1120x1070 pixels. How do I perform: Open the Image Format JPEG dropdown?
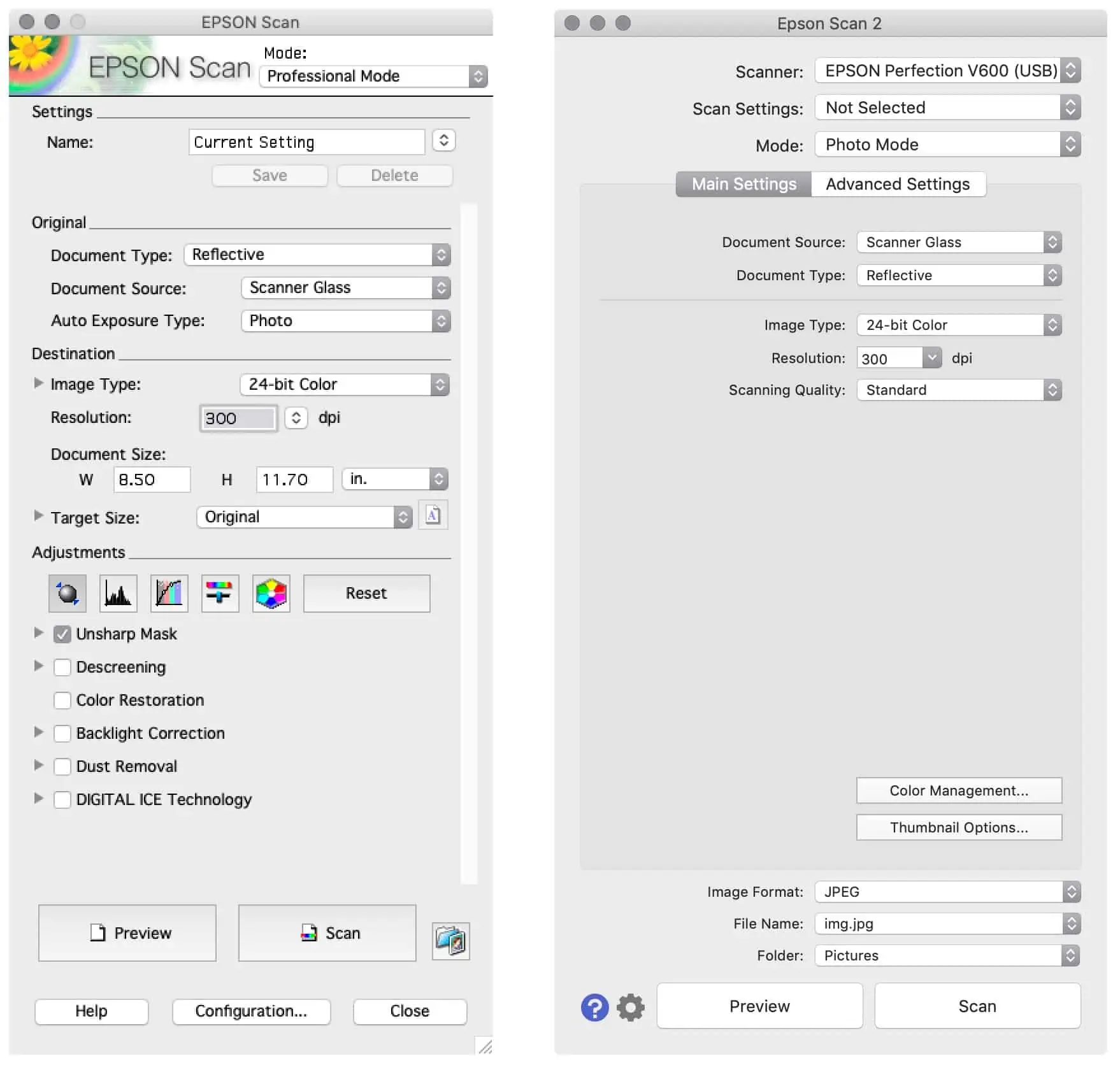947,892
